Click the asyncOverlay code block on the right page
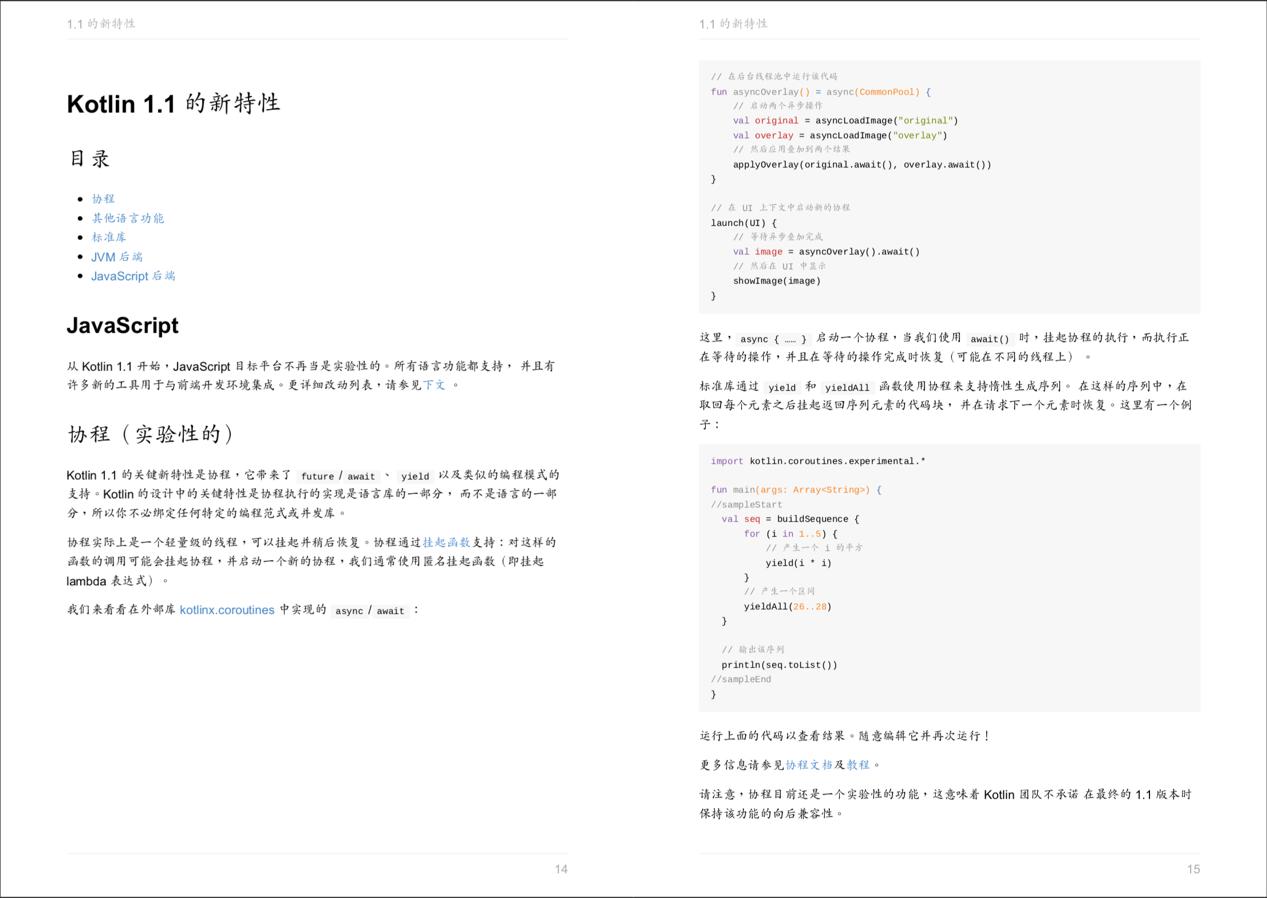 pyautogui.click(x=950, y=185)
